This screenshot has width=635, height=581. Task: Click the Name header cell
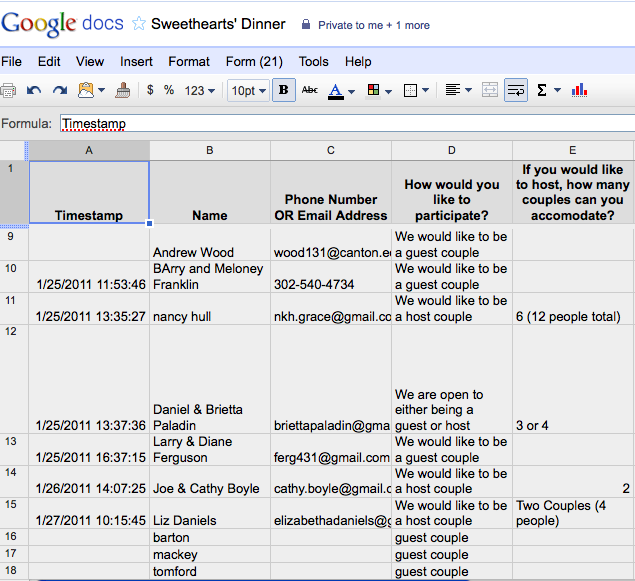[210, 192]
